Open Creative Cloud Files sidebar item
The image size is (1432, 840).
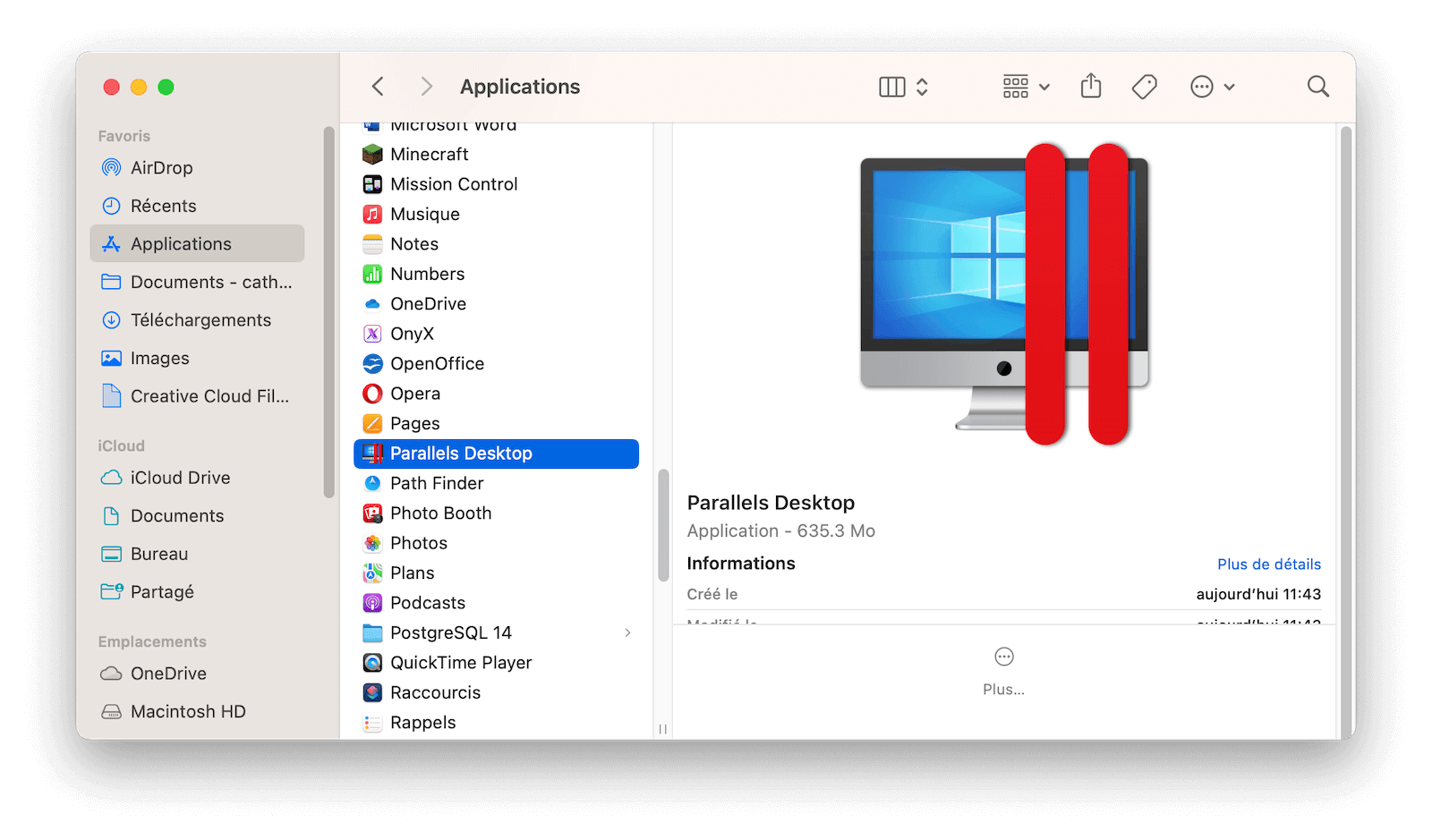197,396
